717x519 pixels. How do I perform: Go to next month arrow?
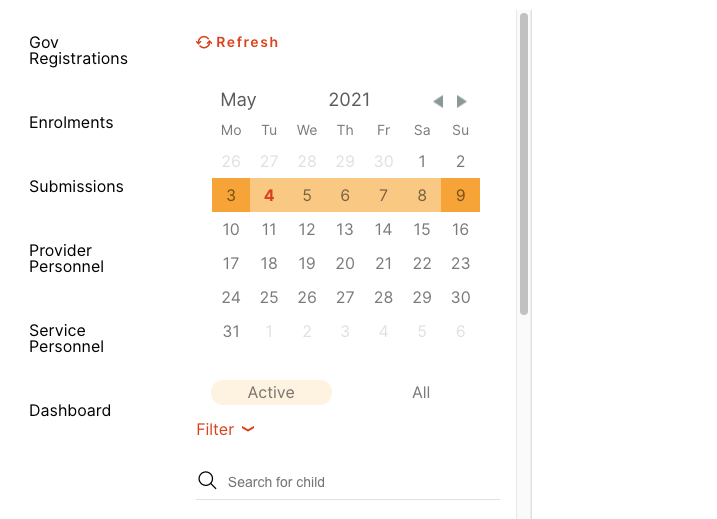[461, 101]
